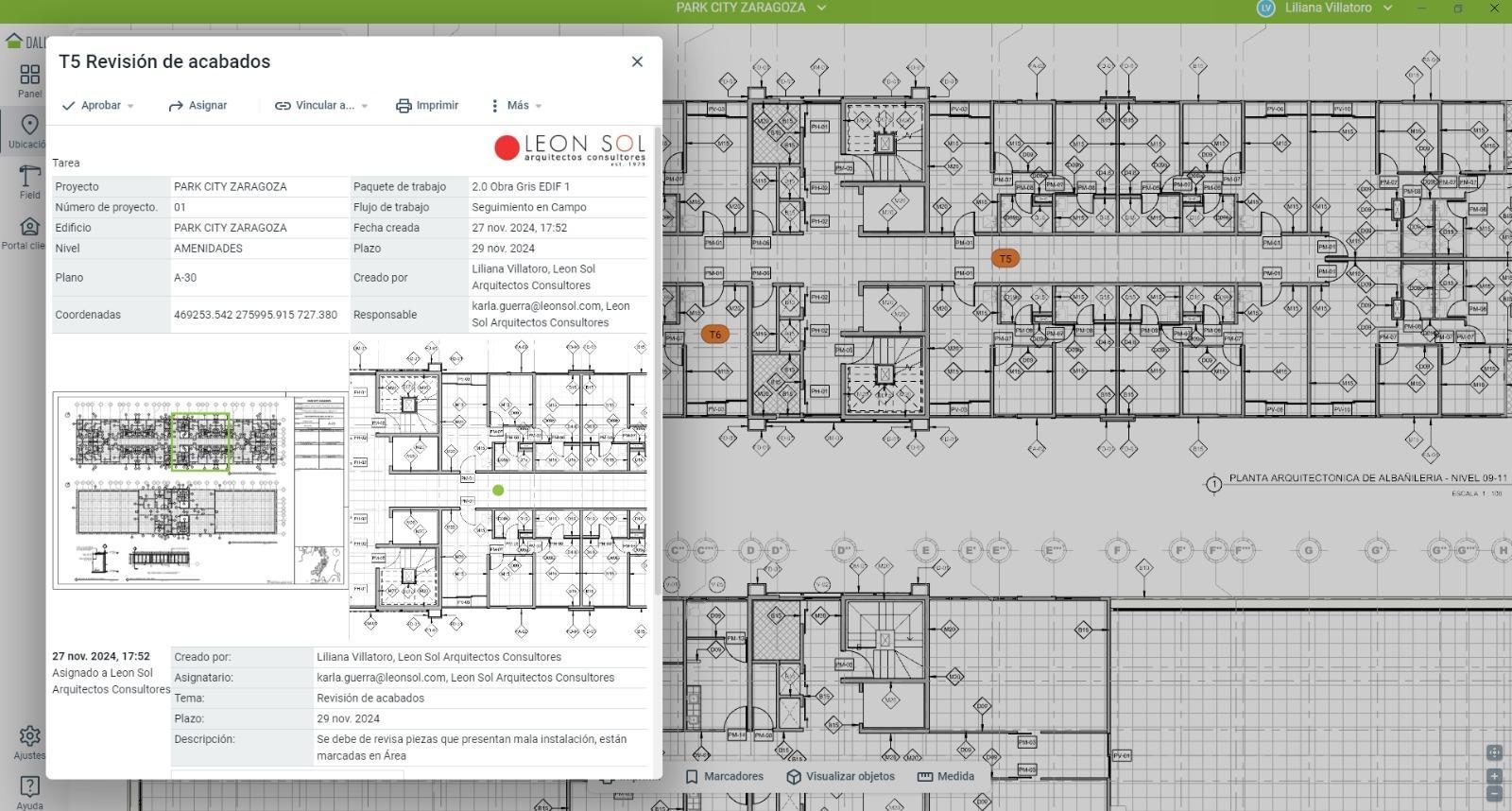The width and height of the screenshot is (1512, 811).
Task: Expand the Vincular a... dropdown arrow
Action: tap(365, 106)
